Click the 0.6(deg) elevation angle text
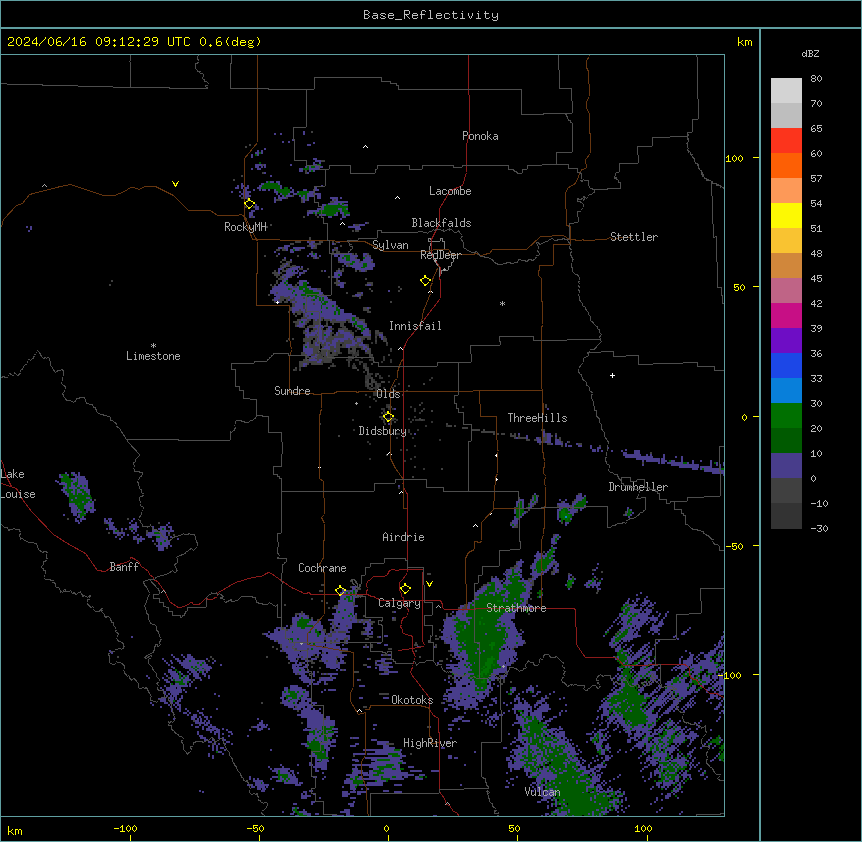The image size is (862, 842). (x=230, y=42)
